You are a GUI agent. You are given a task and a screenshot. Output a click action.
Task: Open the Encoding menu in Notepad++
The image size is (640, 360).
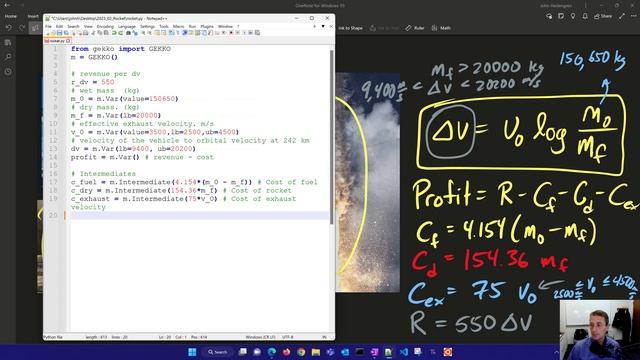pyautogui.click(x=105, y=27)
